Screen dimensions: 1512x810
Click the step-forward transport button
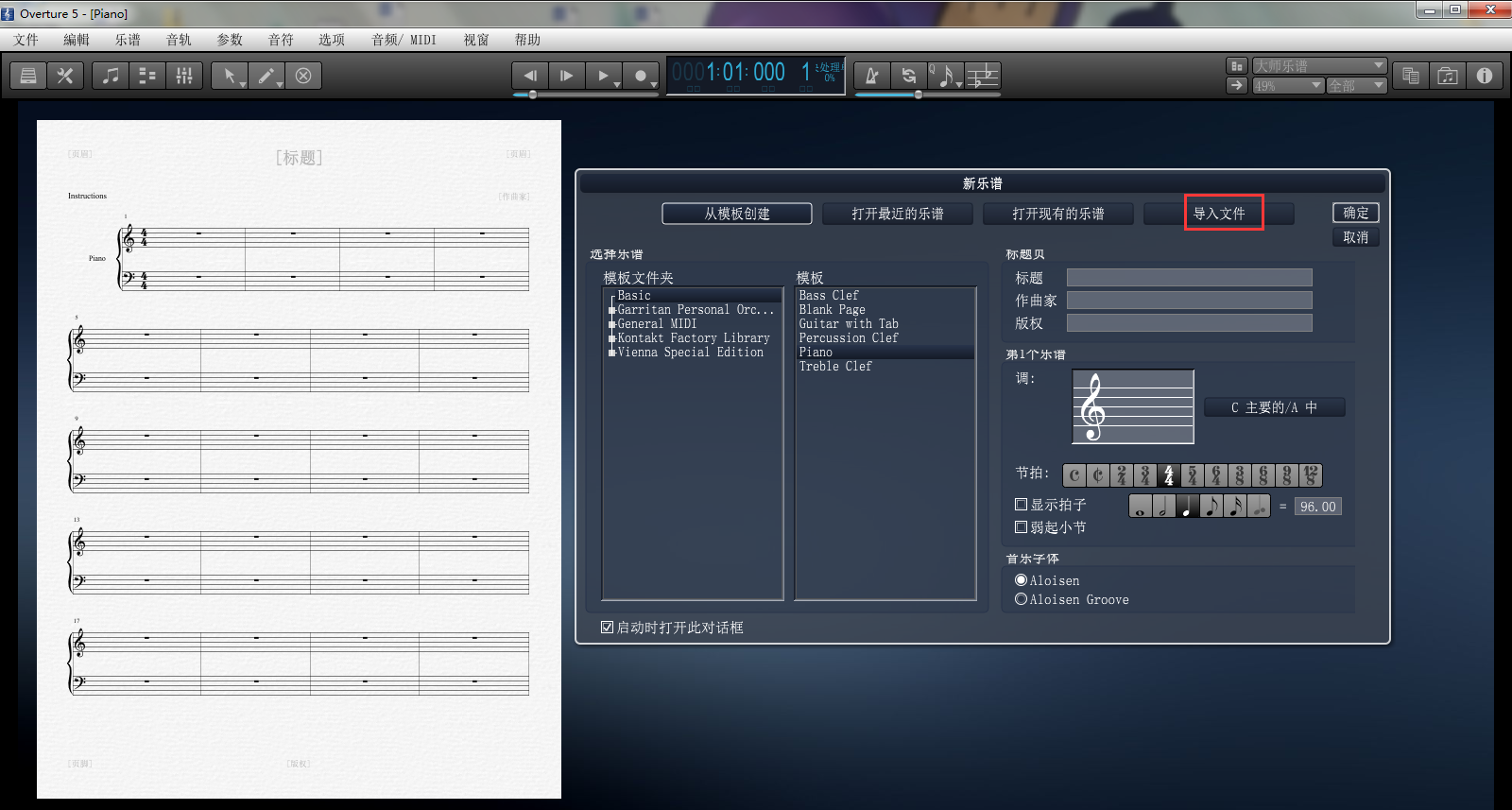pyautogui.click(x=567, y=76)
